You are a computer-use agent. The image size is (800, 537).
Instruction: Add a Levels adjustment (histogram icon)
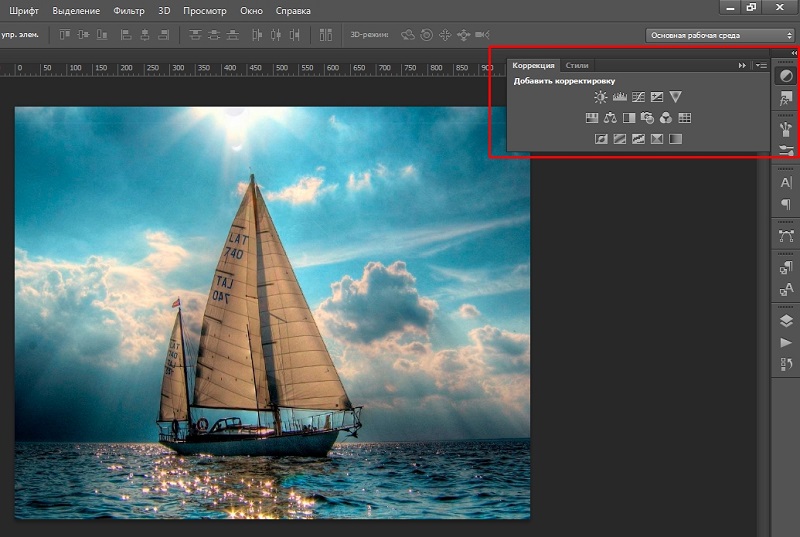(619, 97)
